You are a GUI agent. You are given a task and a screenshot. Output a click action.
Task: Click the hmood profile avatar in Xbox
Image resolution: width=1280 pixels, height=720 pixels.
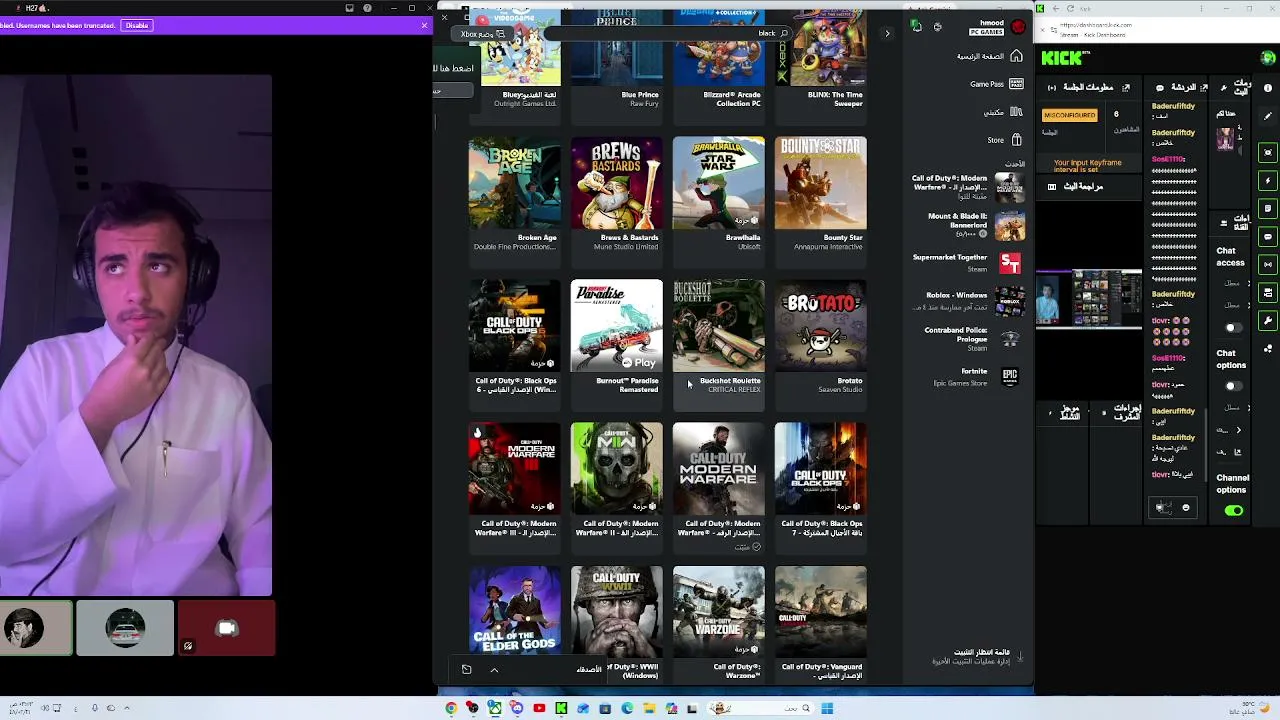(1018, 27)
